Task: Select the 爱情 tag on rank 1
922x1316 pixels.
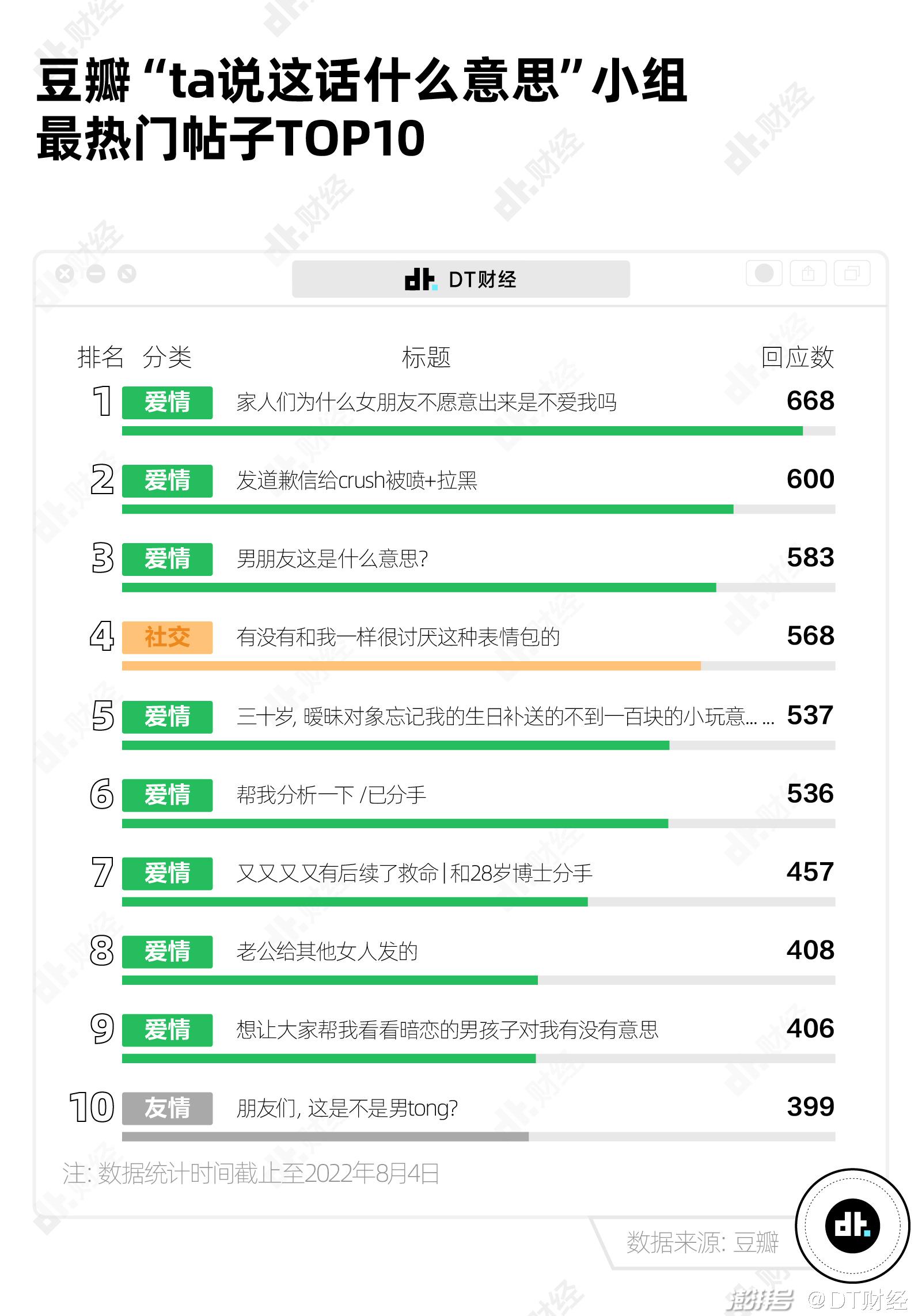Action: [167, 402]
